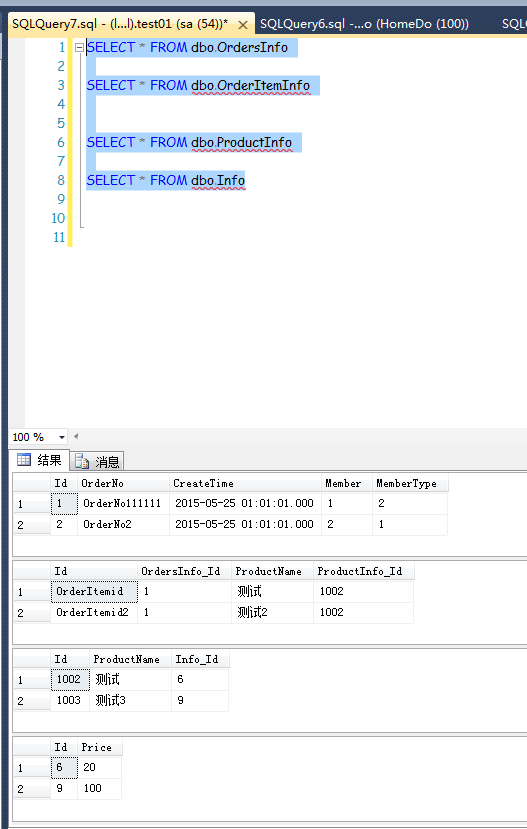Click the dbo.ProductInfo text on line 6
527x829 pixels.
[x=242, y=143]
